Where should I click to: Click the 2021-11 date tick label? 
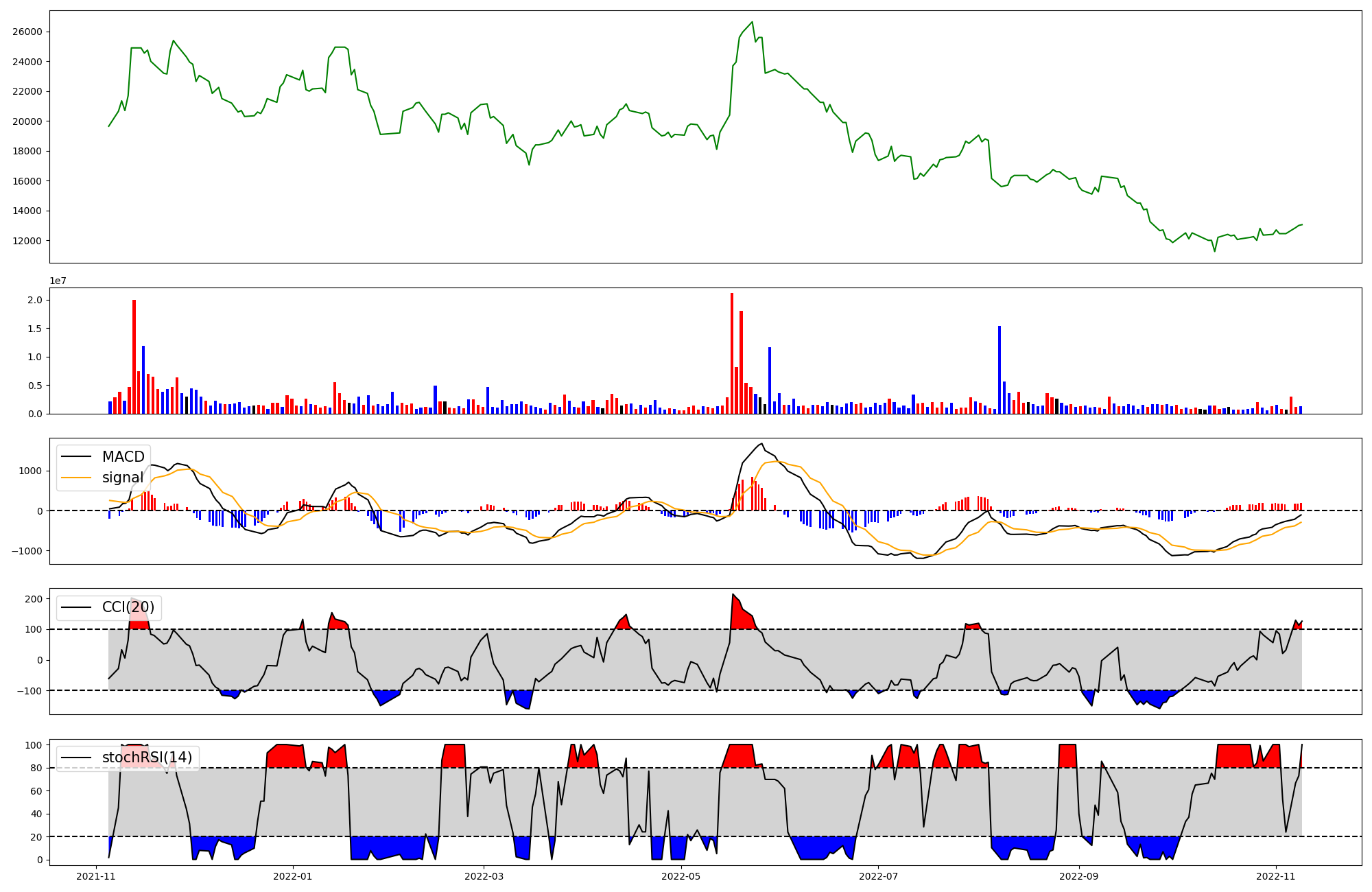96,876
